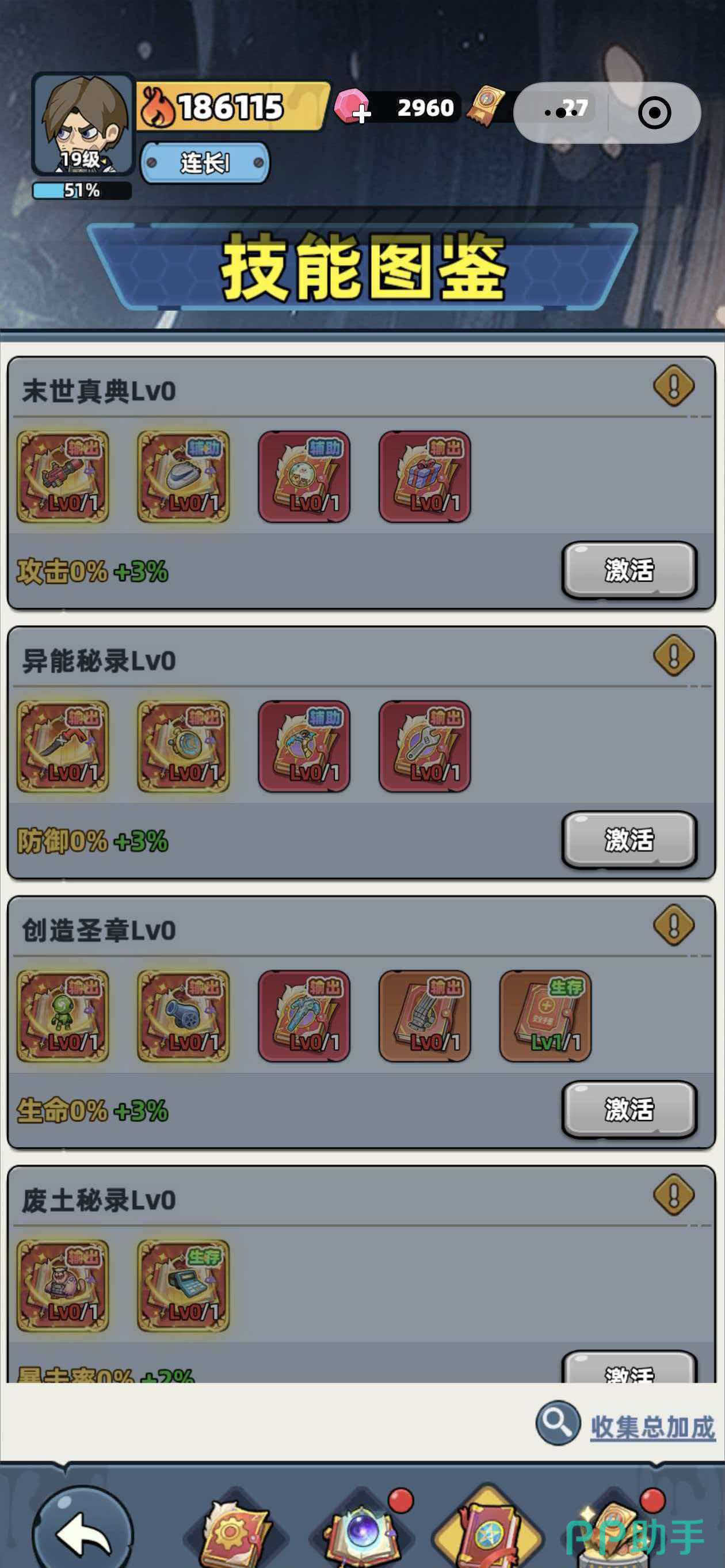This screenshot has height=1568, width=725.
Task: Activate the 创造圣章 collection
Action: click(629, 1110)
